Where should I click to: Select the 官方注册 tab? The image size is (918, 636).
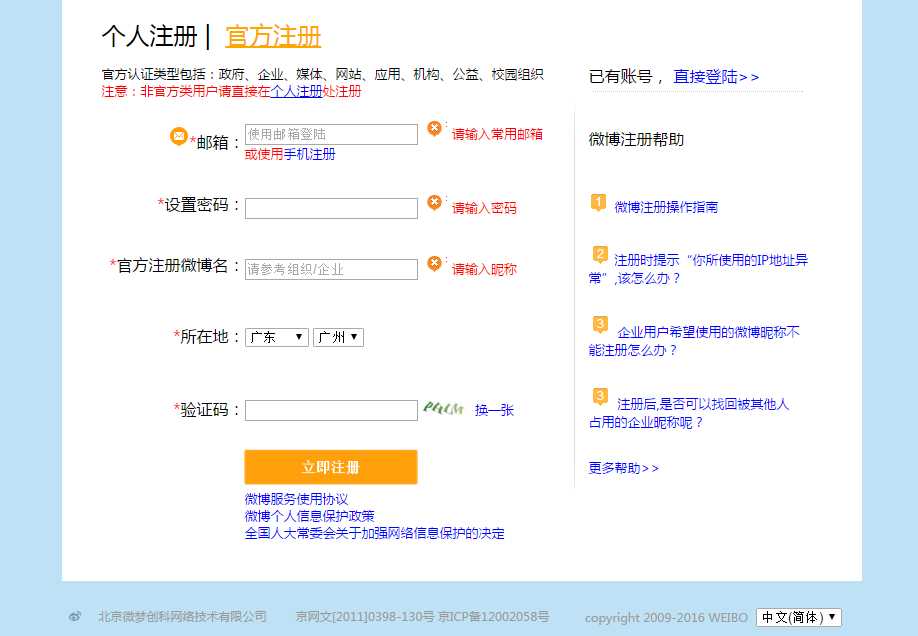click(273, 36)
